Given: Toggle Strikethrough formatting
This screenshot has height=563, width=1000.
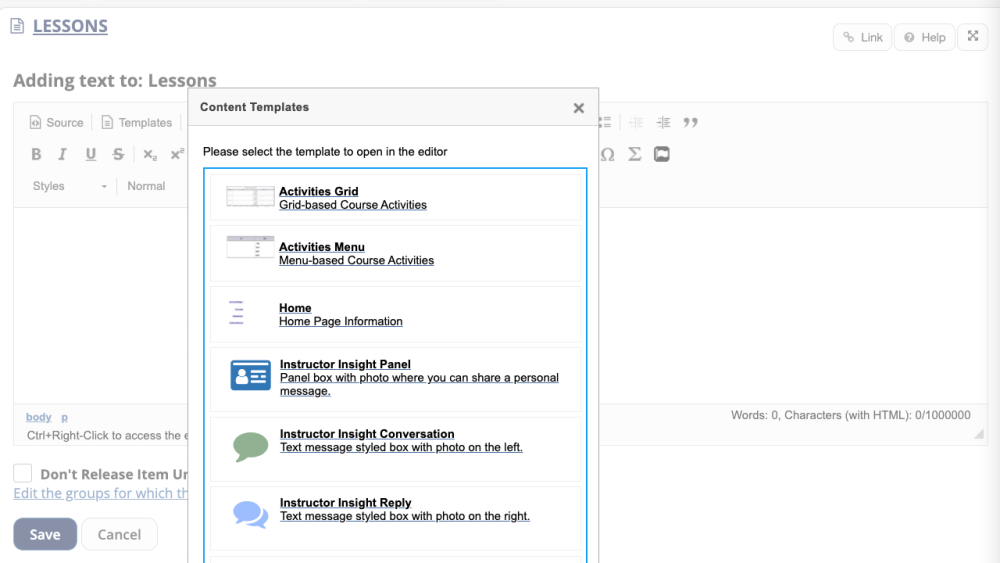Looking at the screenshot, I should click(x=118, y=154).
